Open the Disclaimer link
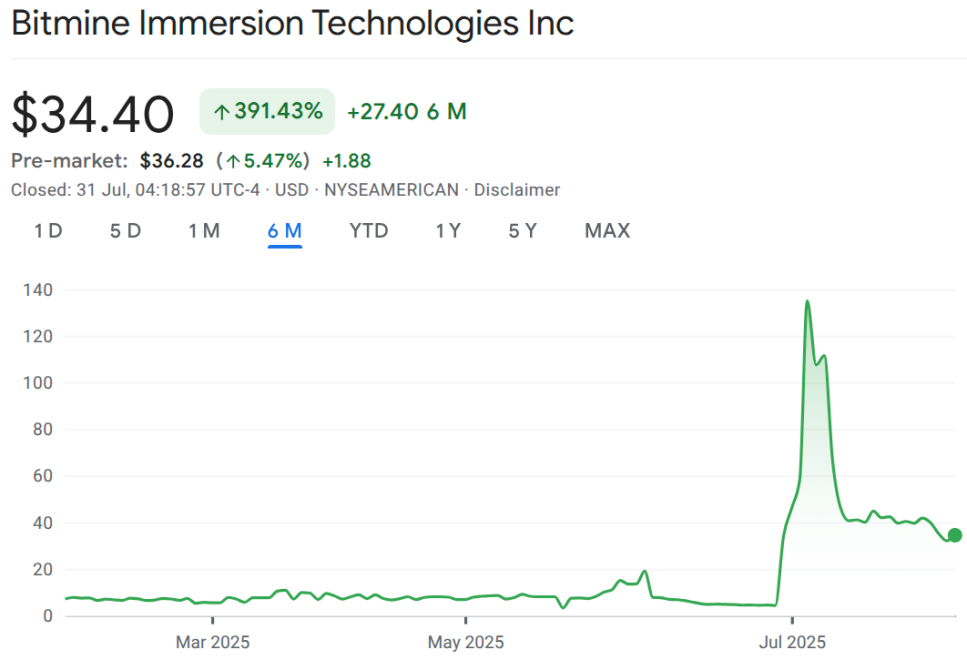This screenshot has width=967, height=660. (517, 190)
